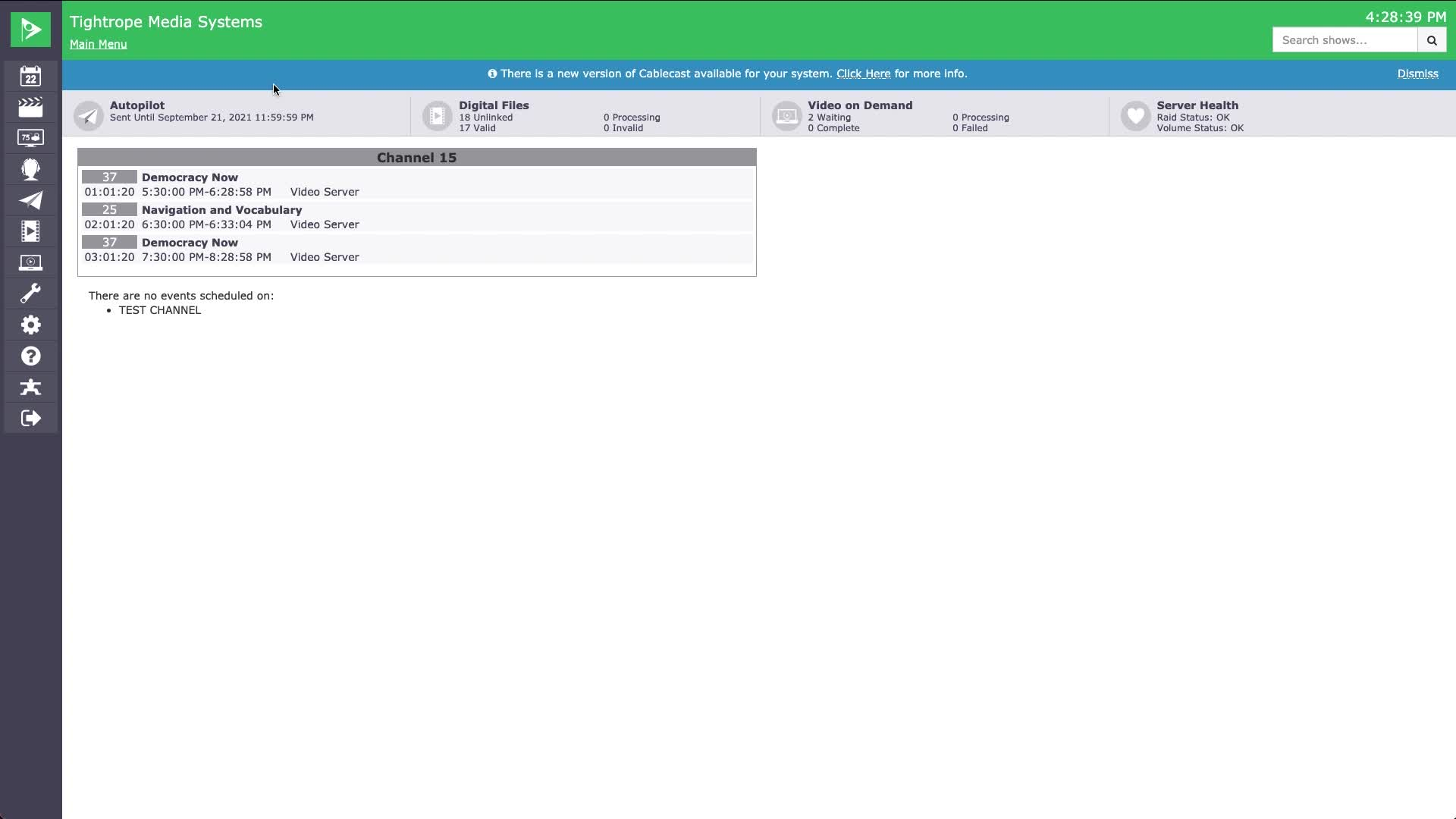
Task: Focus the Search shows field
Action: coord(1345,40)
